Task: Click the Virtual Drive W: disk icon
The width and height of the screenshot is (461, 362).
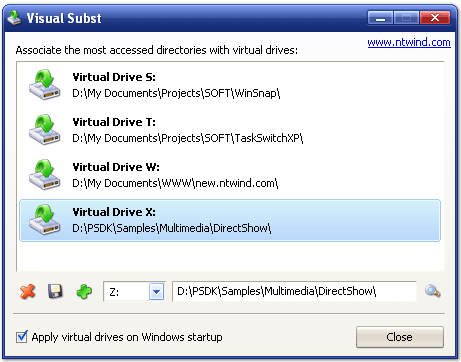Action: (x=44, y=175)
